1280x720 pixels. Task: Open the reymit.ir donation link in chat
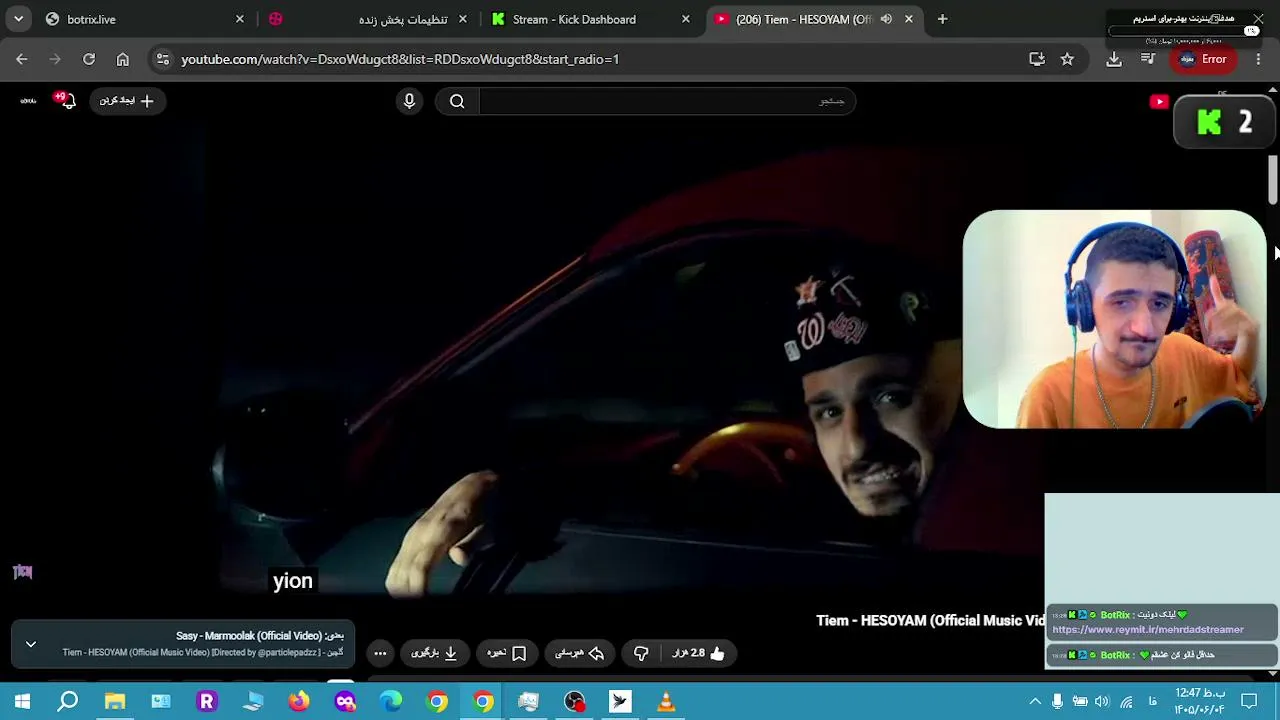pyautogui.click(x=1148, y=630)
